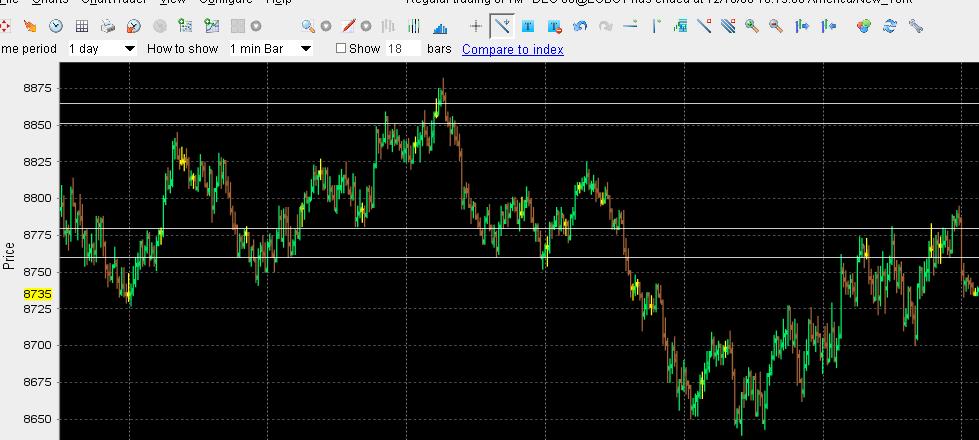Toggle the Show bars checkbox
Viewport: 979px width, 440px height.
341,48
